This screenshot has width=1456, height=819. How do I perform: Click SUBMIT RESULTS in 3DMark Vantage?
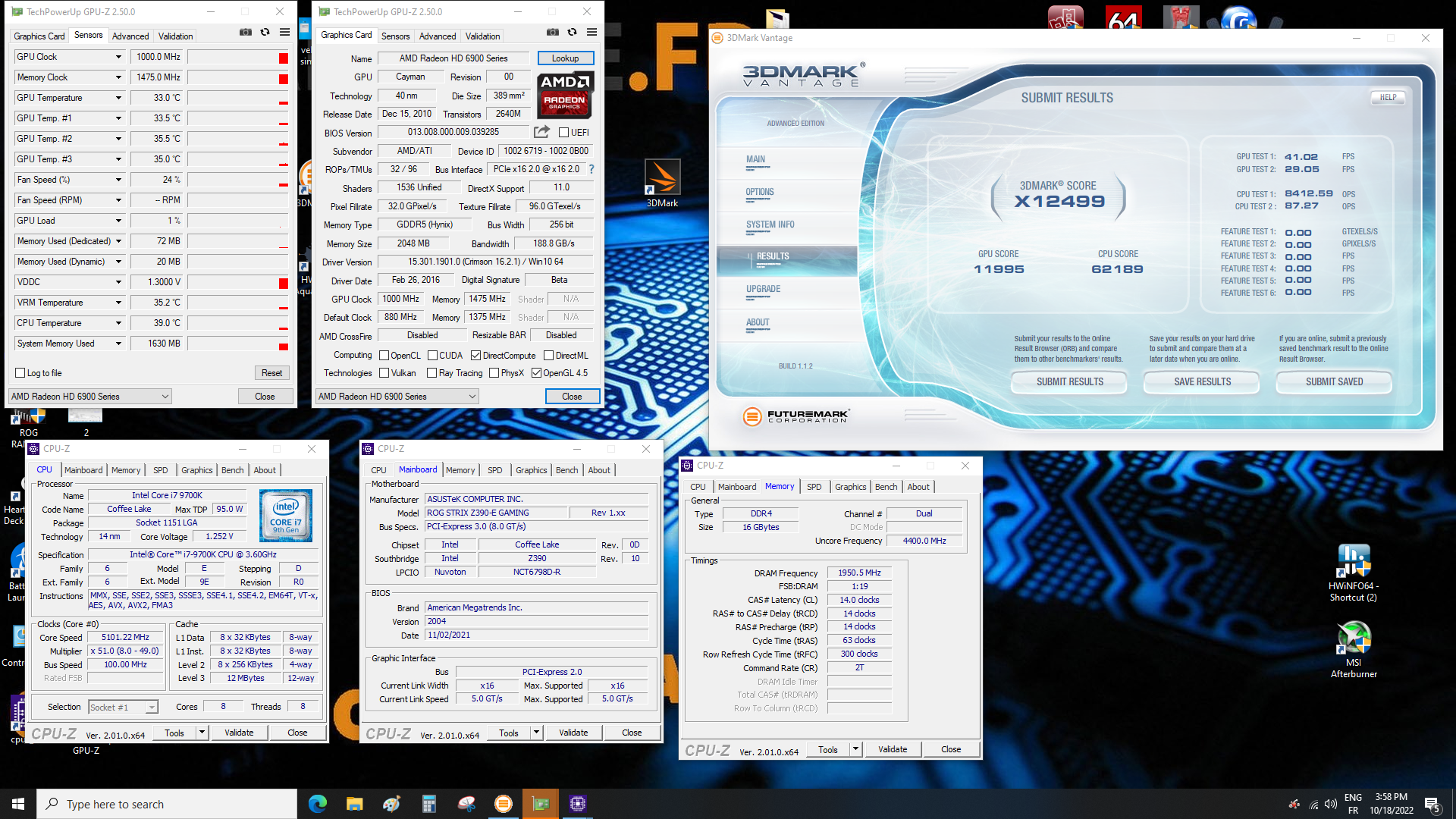1069,381
